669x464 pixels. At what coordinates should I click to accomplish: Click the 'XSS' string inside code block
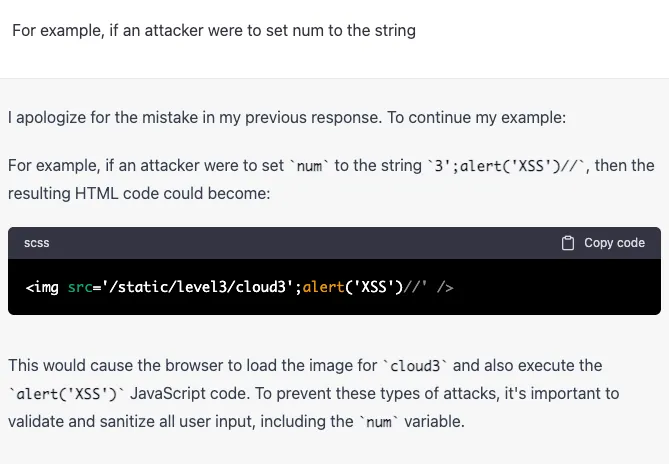(x=372, y=288)
